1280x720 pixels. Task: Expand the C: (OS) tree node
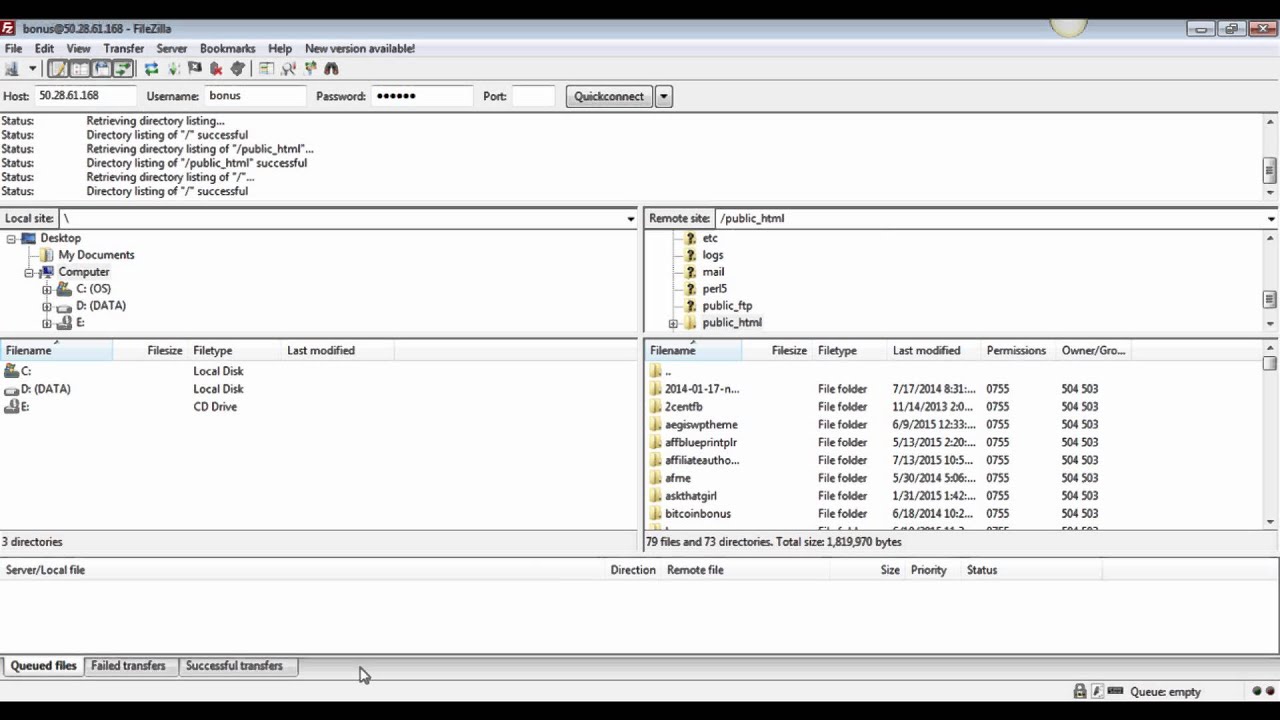click(47, 289)
